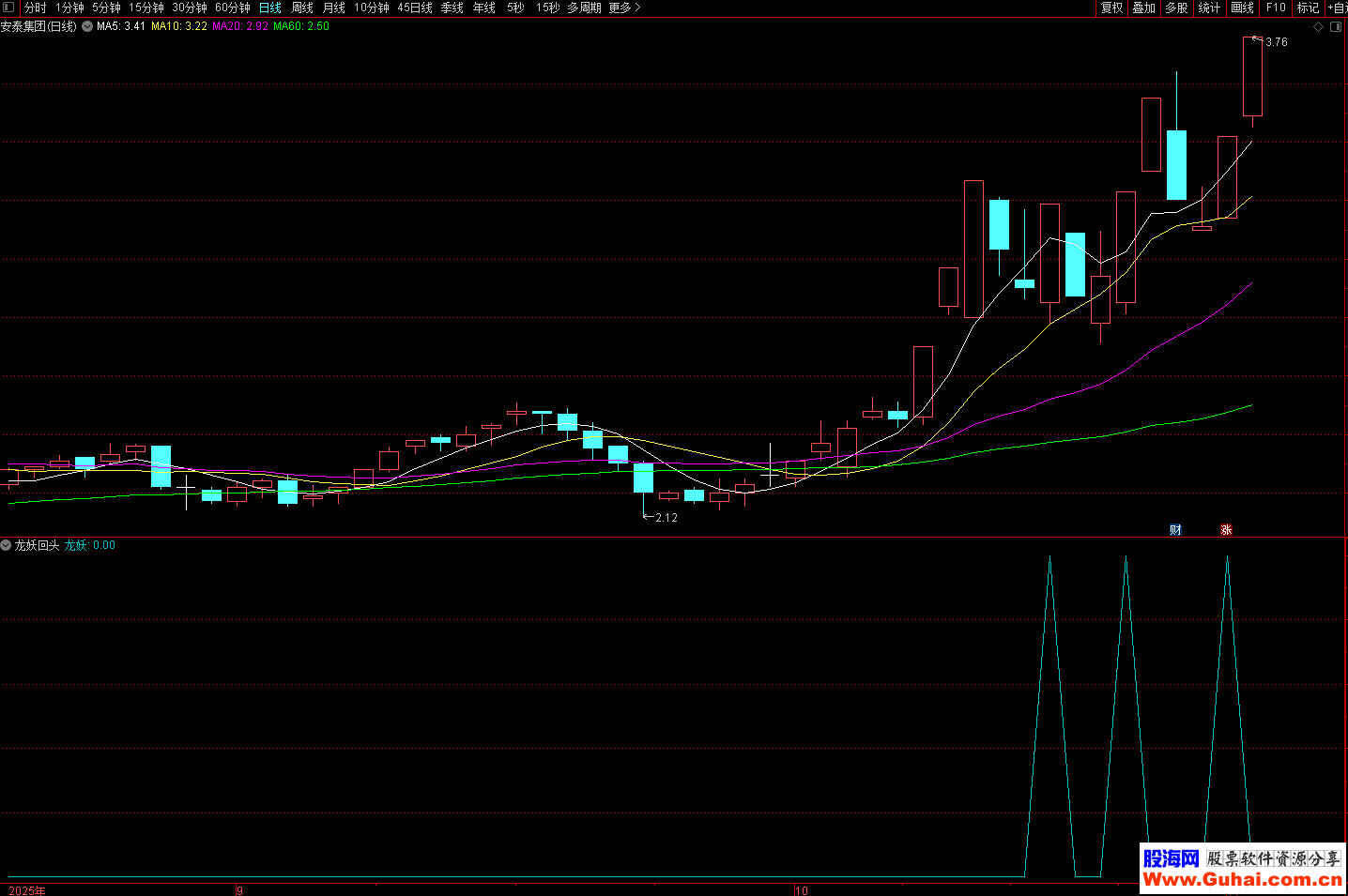Toggle the right side panel icon
This screenshot has width=1348, height=896.
pos(1336,27)
